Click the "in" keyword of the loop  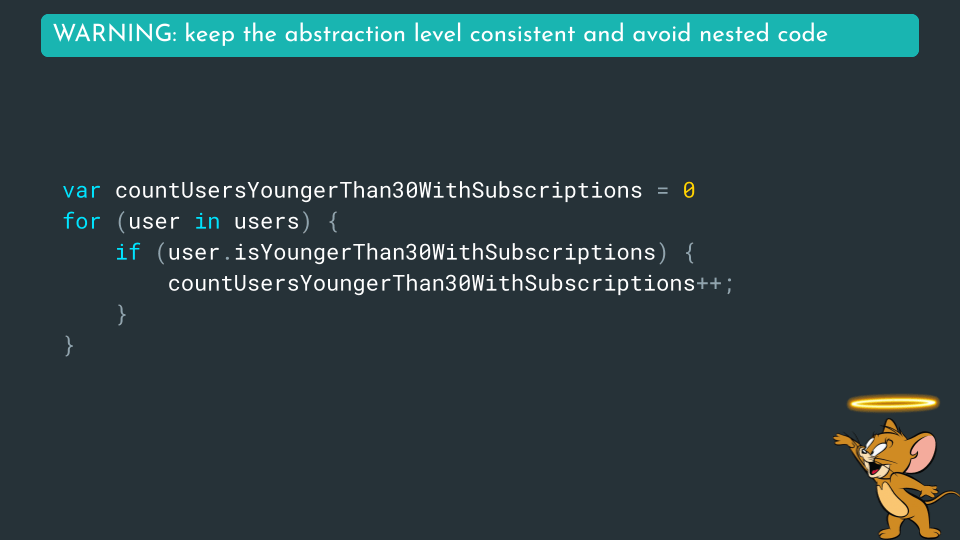pos(207,221)
